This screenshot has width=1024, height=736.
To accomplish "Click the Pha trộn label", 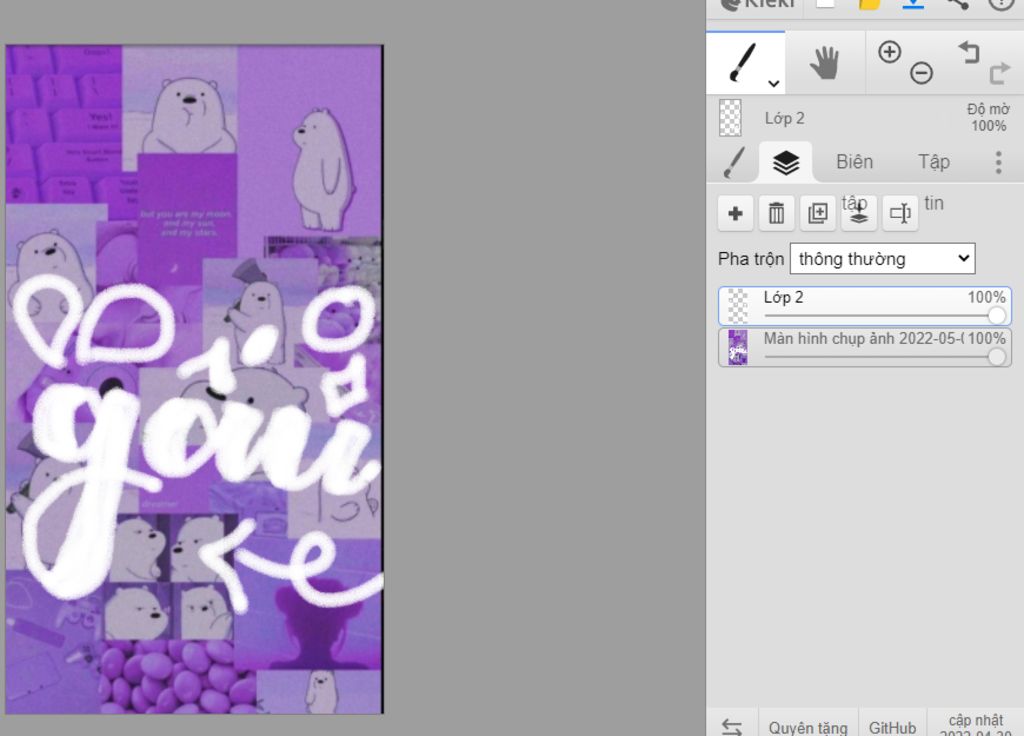I will (x=750, y=259).
